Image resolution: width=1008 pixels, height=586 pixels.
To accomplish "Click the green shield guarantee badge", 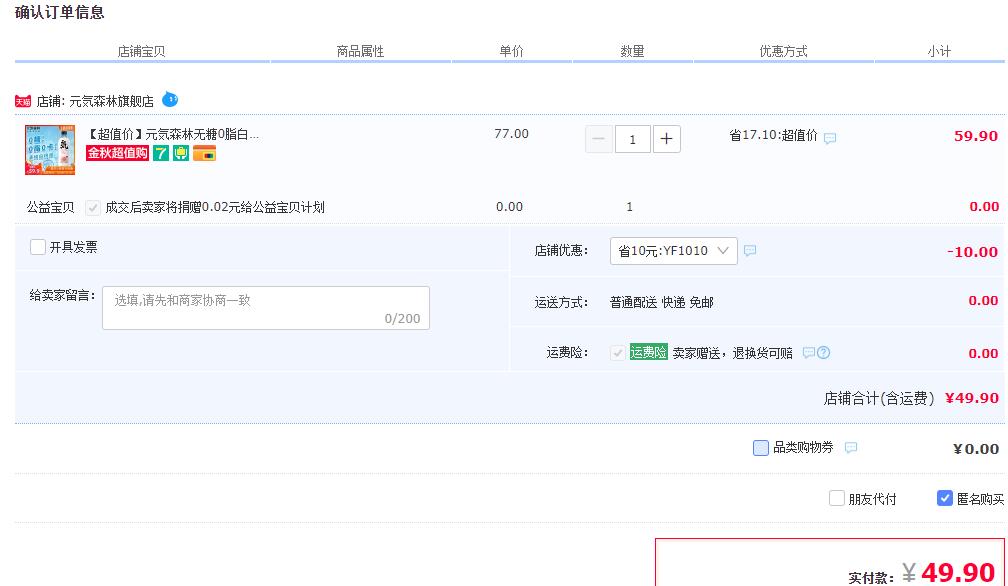I will [181, 153].
